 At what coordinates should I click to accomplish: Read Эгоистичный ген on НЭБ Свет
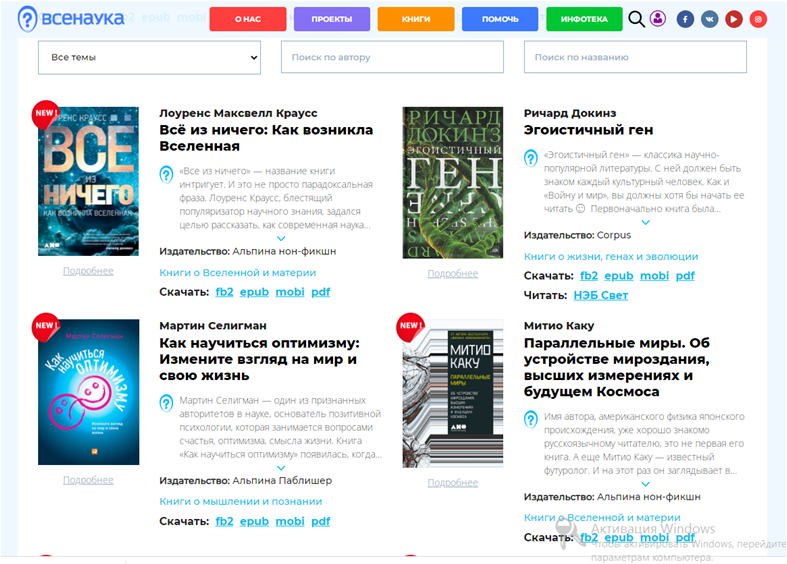pyautogui.click(x=601, y=296)
